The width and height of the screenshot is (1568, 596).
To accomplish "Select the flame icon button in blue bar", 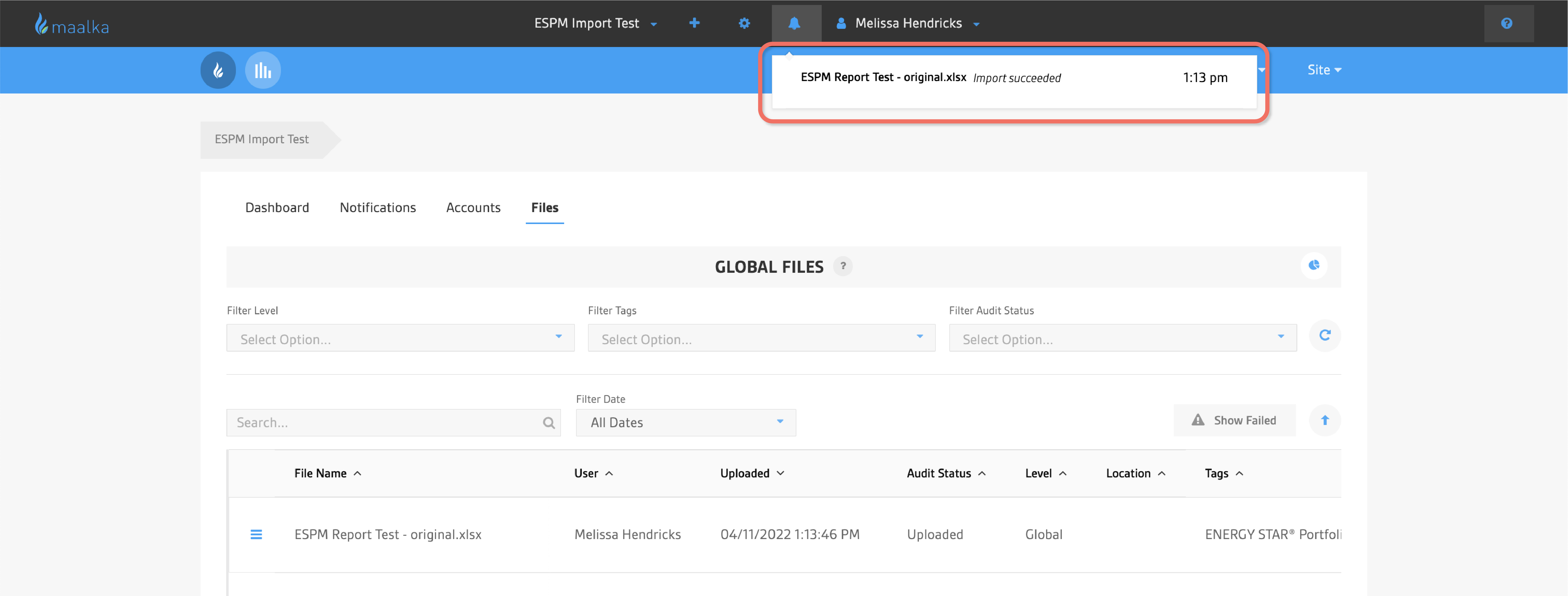I will point(218,70).
